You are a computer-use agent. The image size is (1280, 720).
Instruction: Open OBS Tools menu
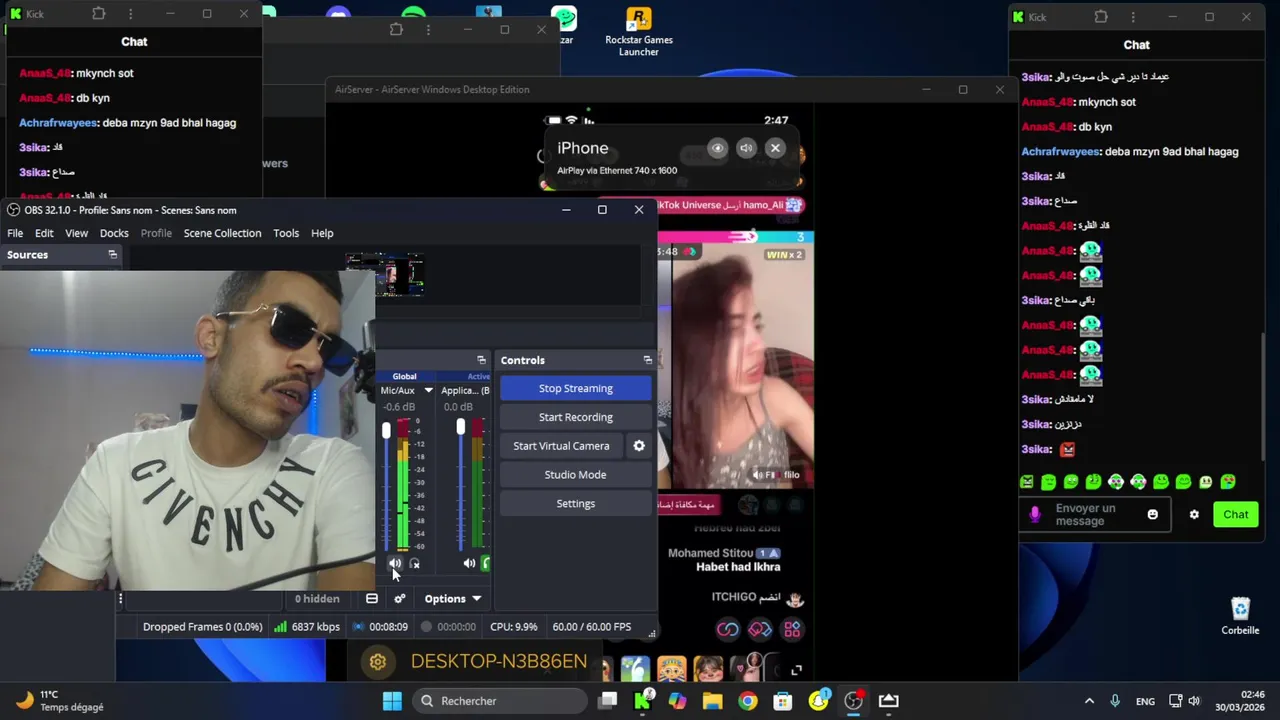coord(286,233)
